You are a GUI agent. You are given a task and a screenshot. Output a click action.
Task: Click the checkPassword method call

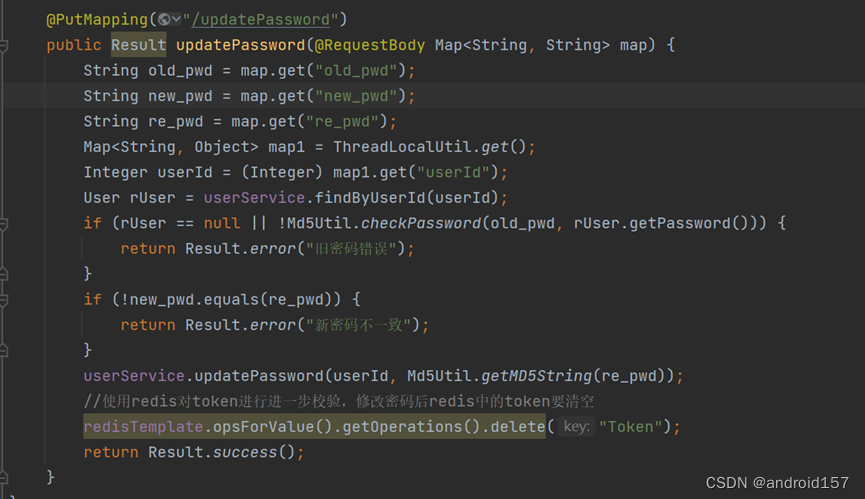[x=420, y=223]
